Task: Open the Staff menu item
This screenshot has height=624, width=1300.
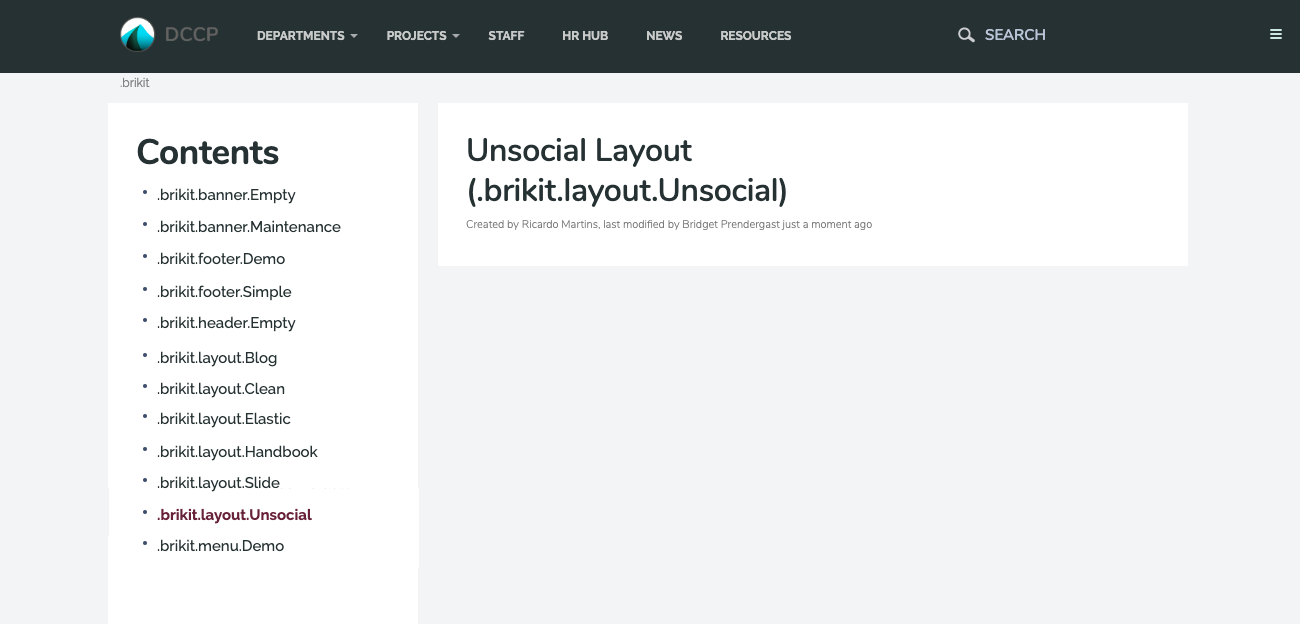Action: (x=506, y=35)
